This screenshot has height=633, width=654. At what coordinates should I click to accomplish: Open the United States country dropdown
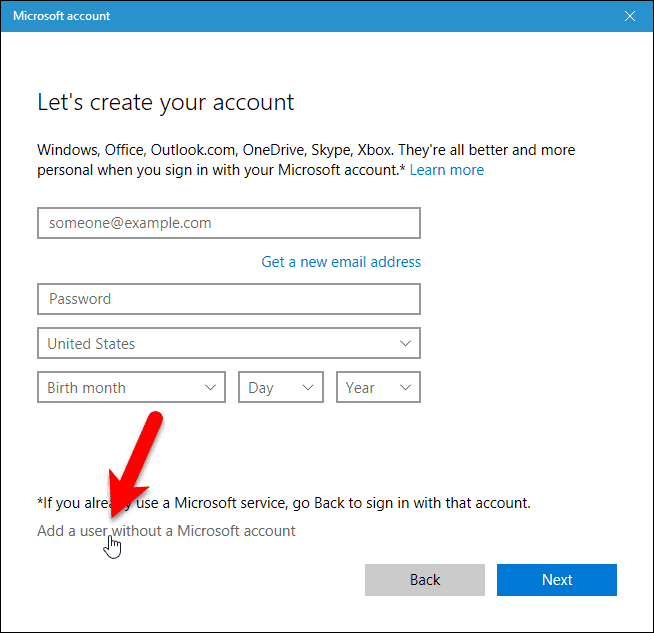pyautogui.click(x=229, y=343)
